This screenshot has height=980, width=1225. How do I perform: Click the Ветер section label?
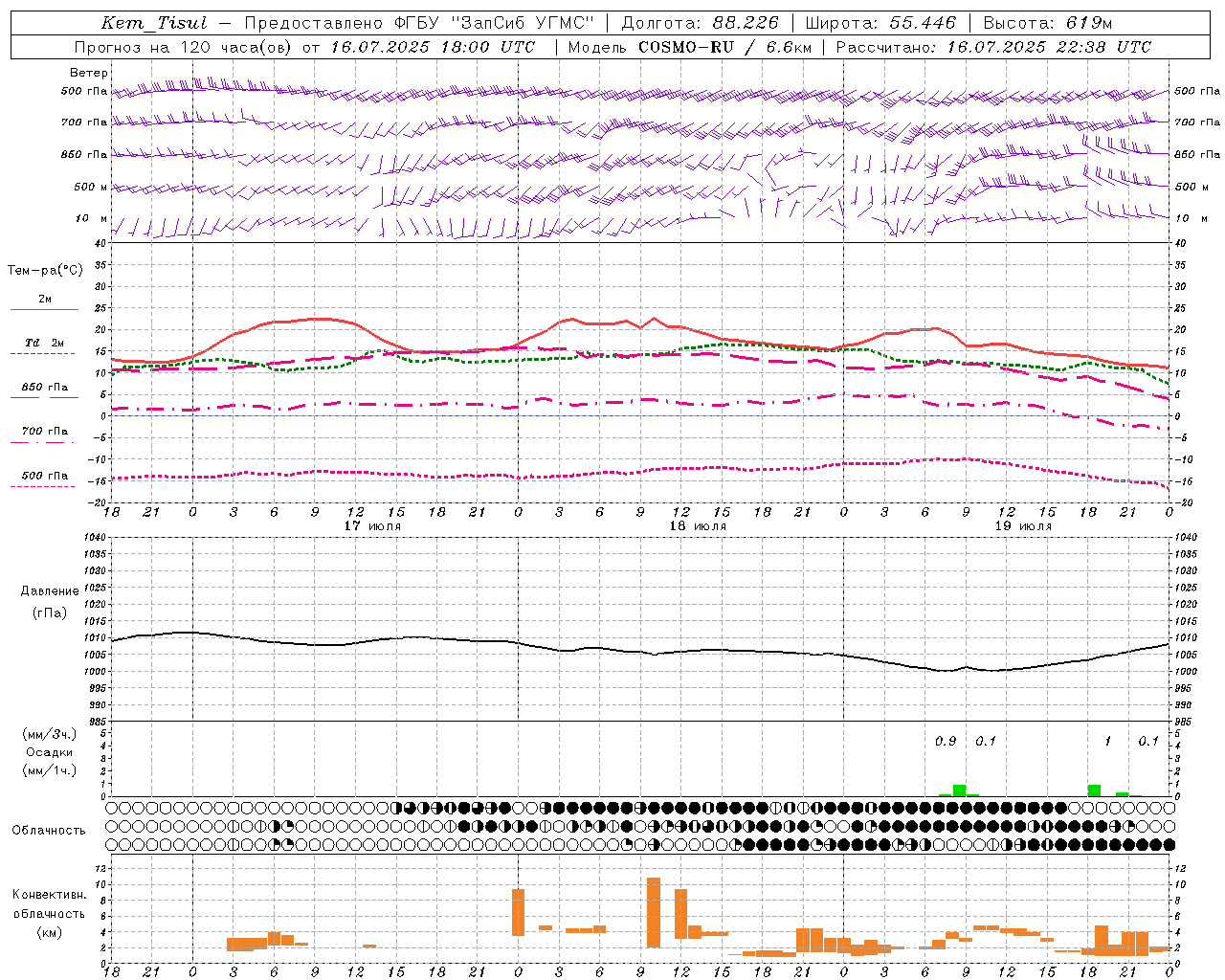tap(89, 73)
